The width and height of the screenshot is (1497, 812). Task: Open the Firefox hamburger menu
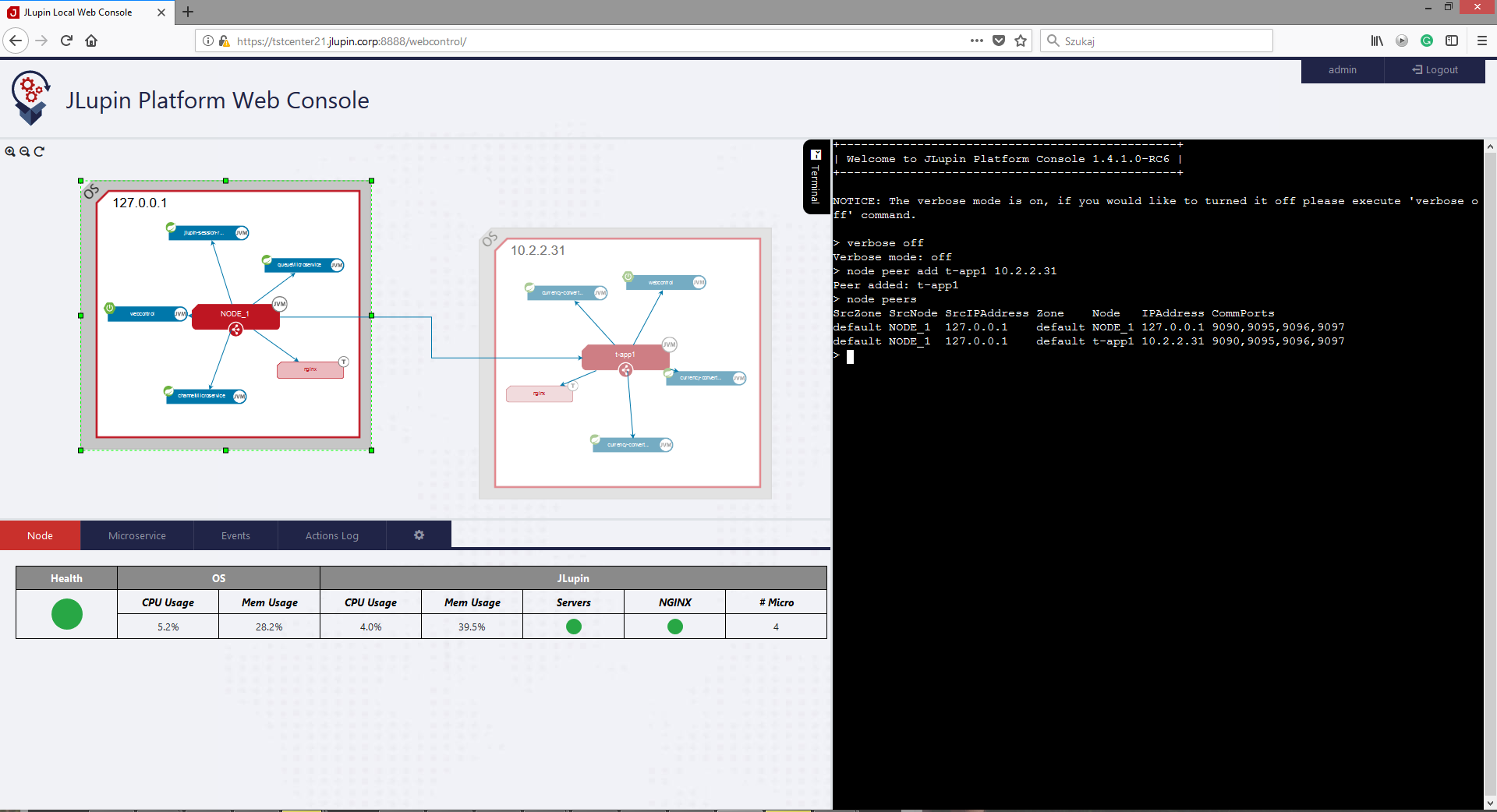point(1481,41)
